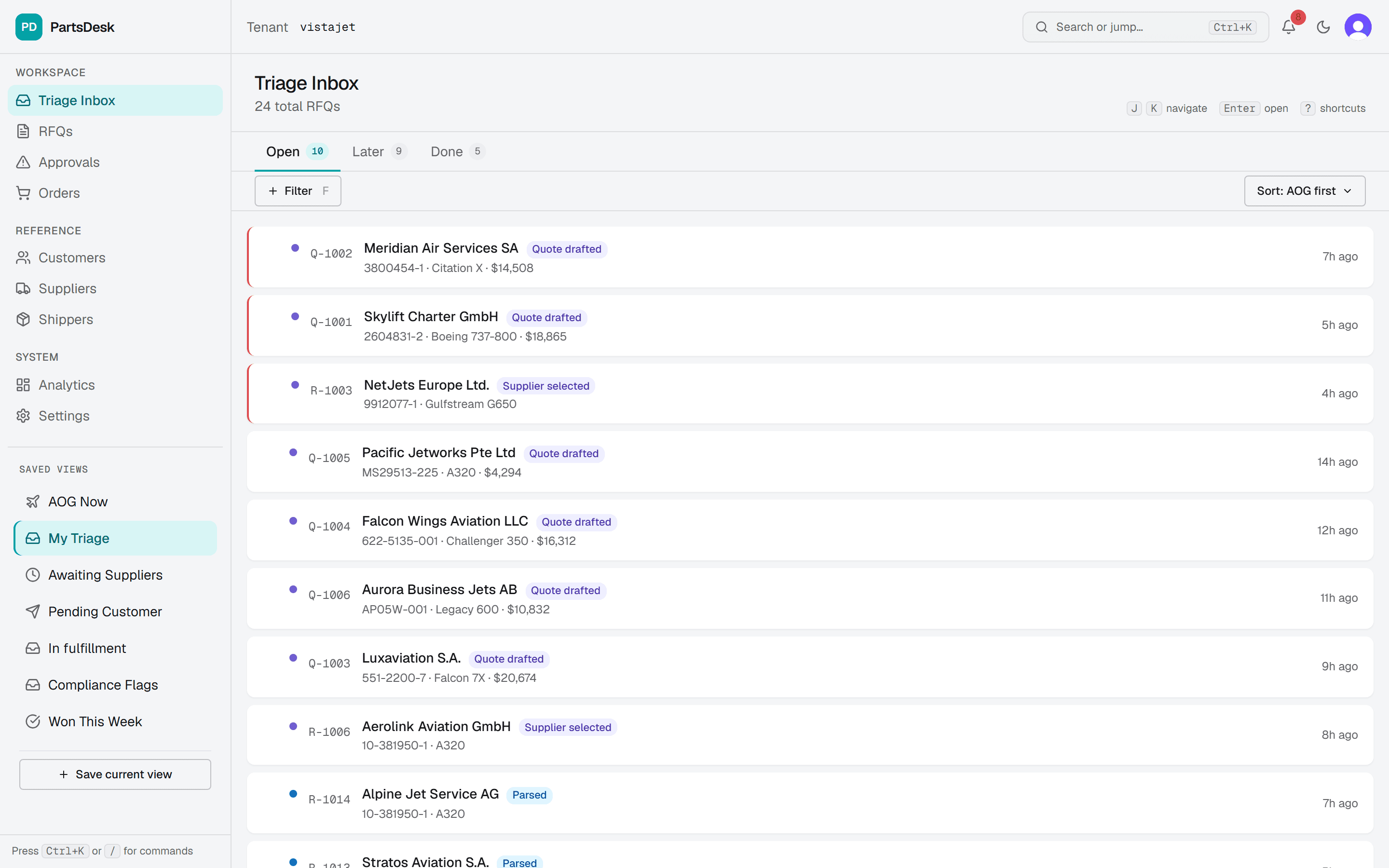
Task: Open Falcon Wings Aviation LLC row
Action: coord(810,530)
